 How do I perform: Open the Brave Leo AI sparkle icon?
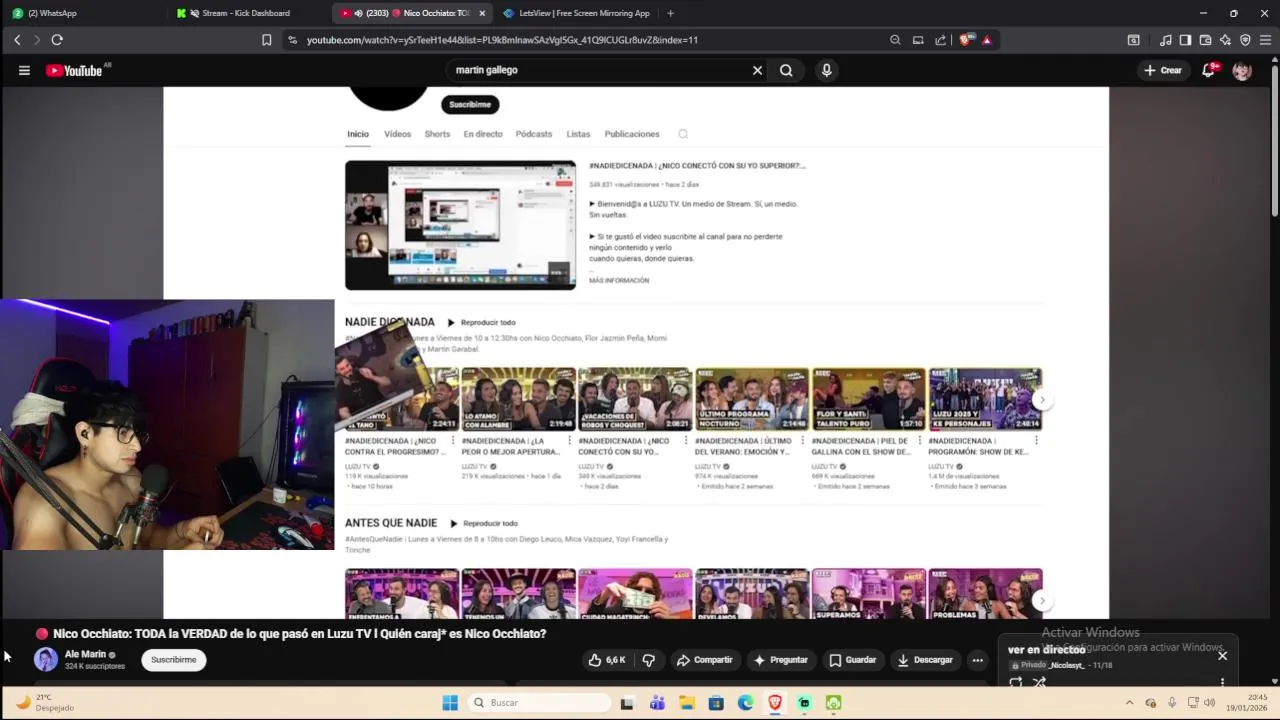point(1225,40)
